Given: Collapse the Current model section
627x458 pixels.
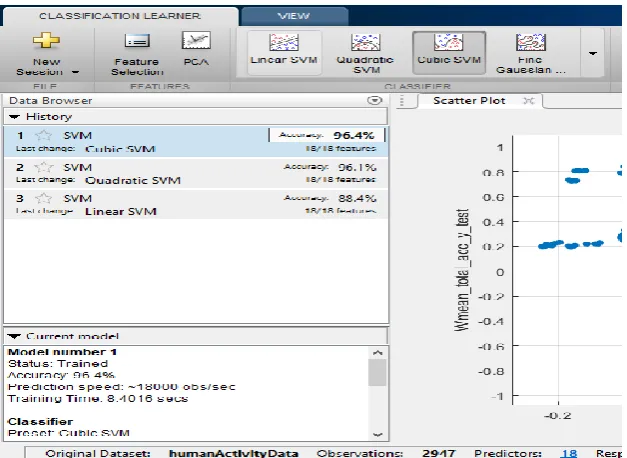Looking at the screenshot, I should click(14, 336).
